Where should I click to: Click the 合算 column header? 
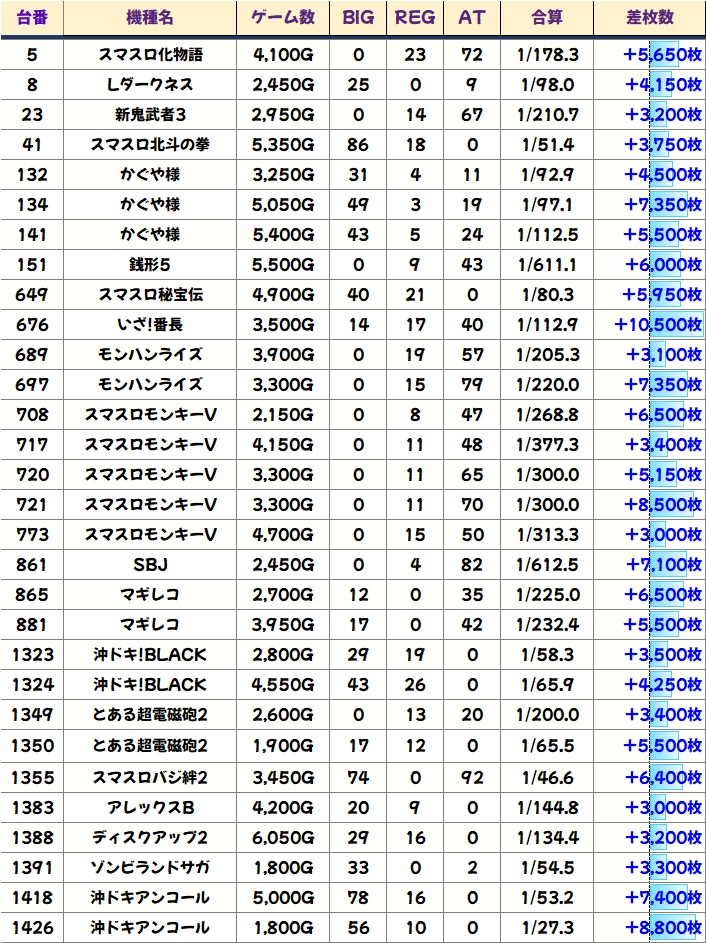tap(547, 18)
